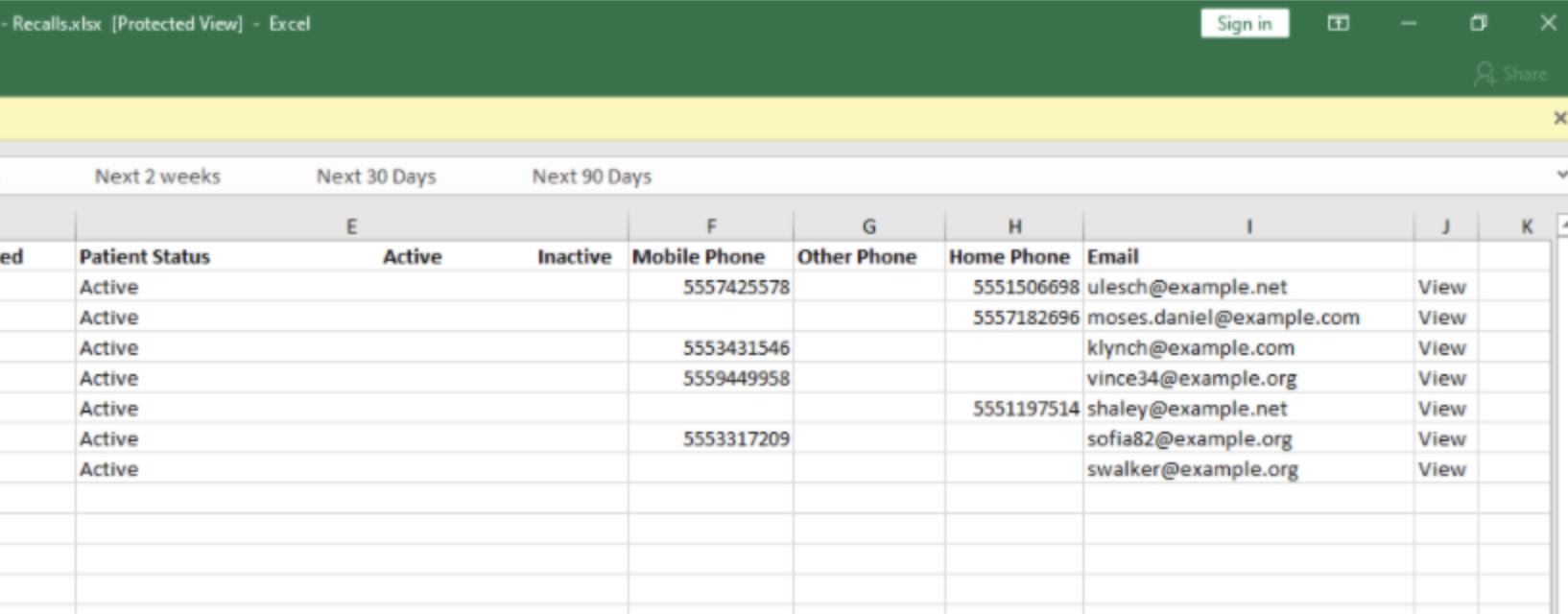This screenshot has width=1568, height=614.
Task: Select column F header
Action: coord(711,226)
